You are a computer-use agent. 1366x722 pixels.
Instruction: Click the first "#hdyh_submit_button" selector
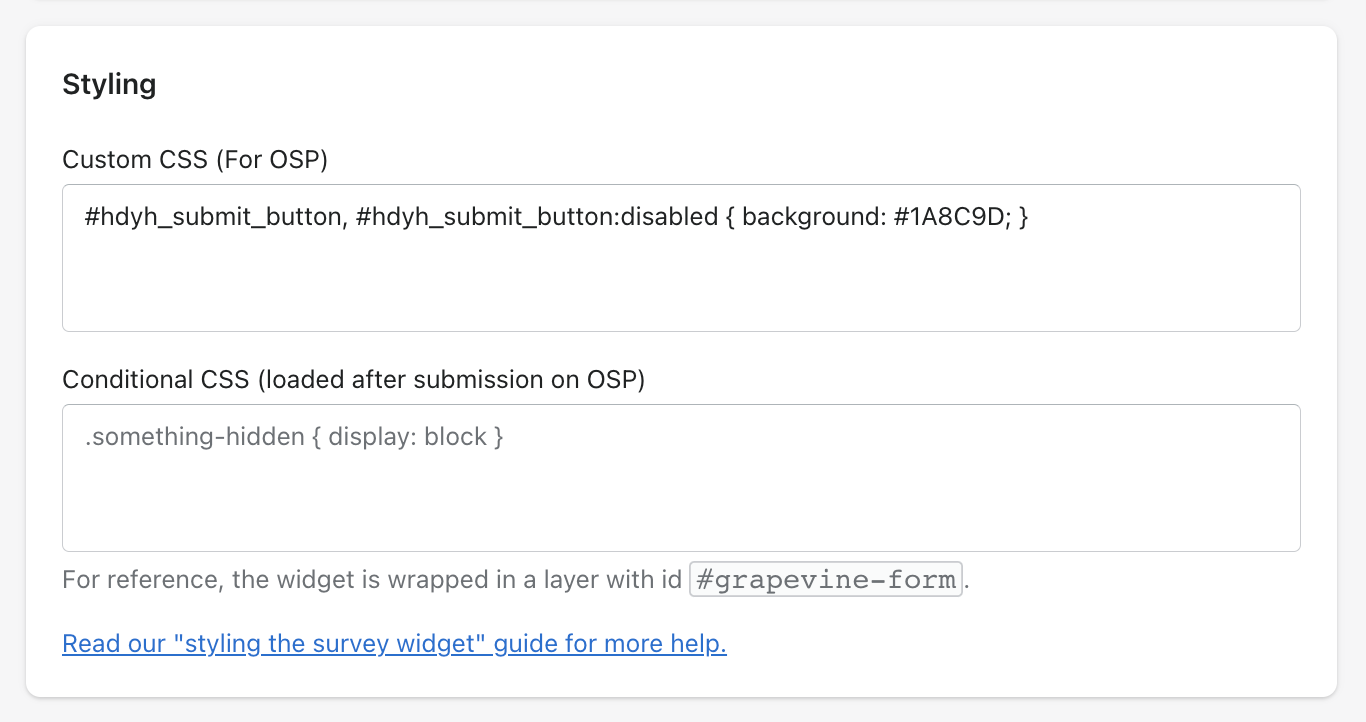coord(213,217)
